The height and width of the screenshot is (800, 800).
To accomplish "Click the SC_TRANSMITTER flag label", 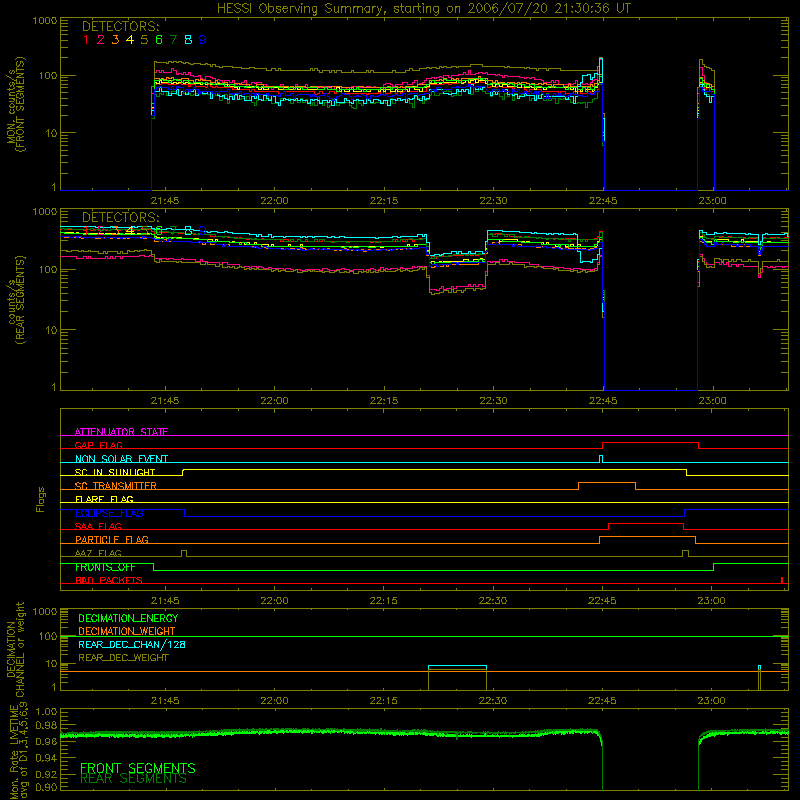I will (x=116, y=486).
